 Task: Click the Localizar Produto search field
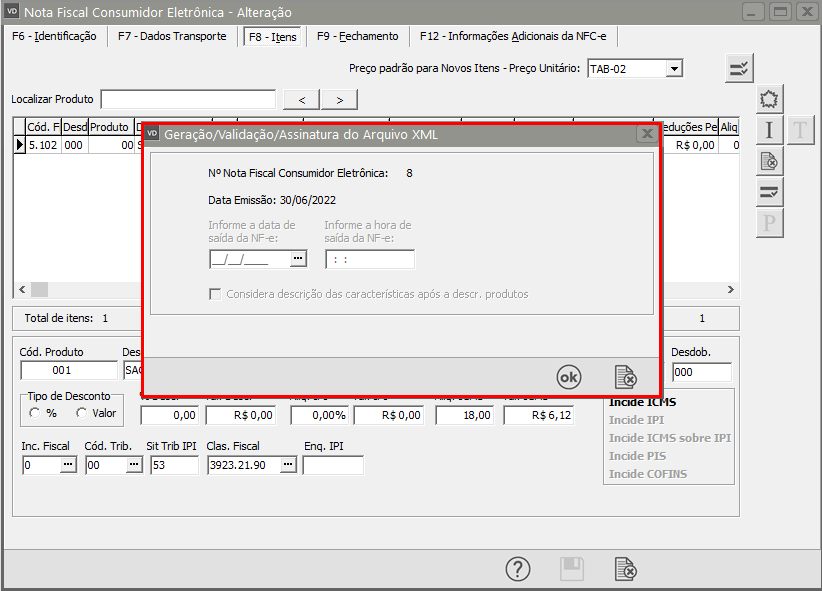click(x=188, y=99)
